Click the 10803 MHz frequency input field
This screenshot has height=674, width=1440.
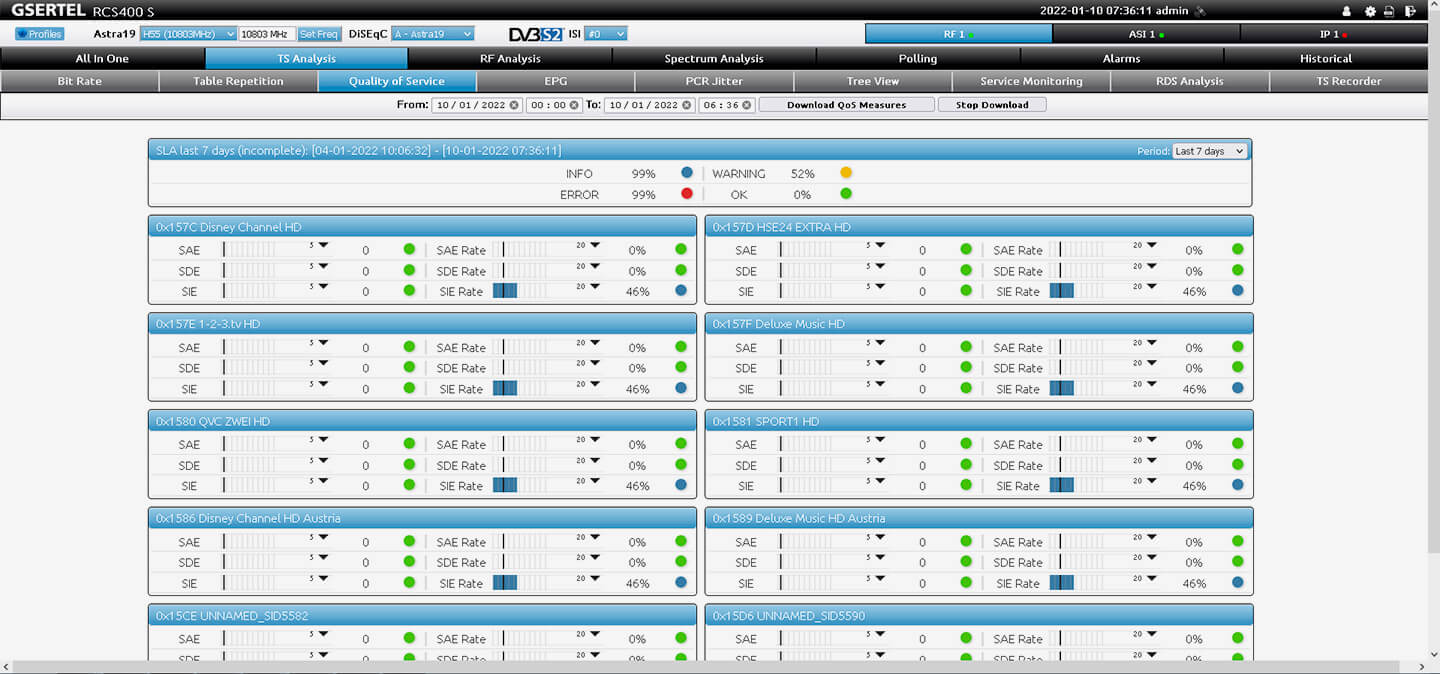click(x=267, y=34)
